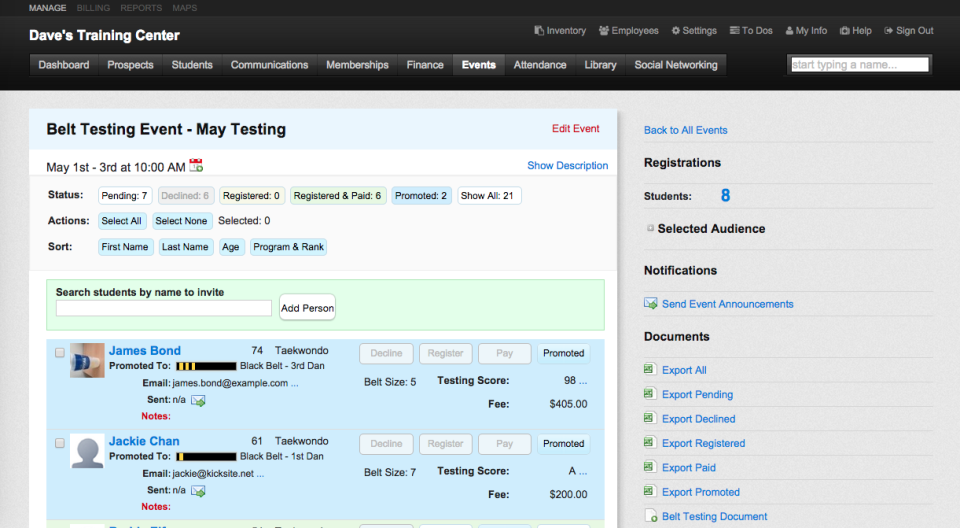Screen dimensions: 960x528
Task: Click the spreadsheet icon beside Export Declined
Action: coord(649,418)
